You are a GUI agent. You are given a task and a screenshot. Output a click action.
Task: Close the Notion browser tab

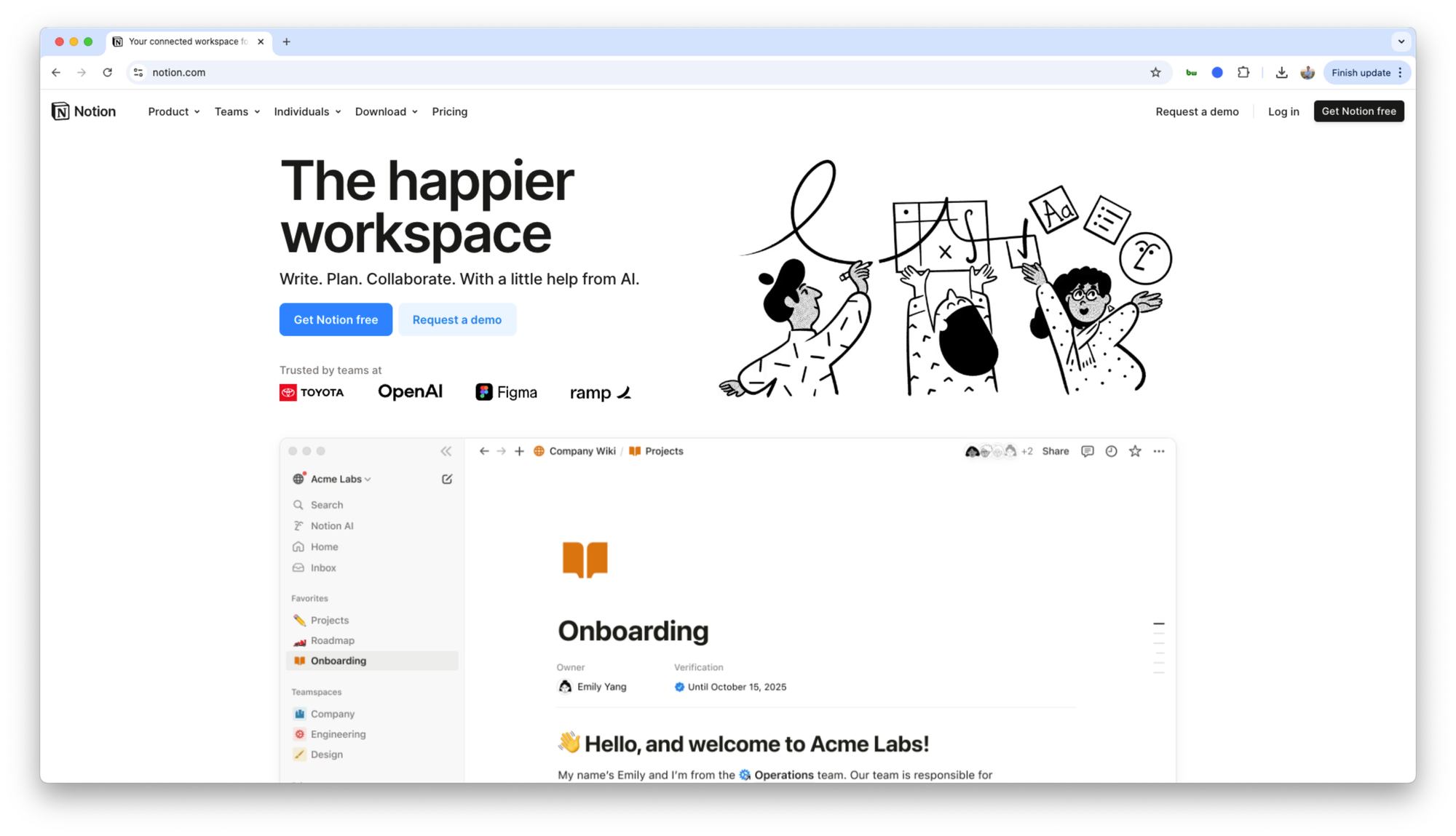pos(261,41)
